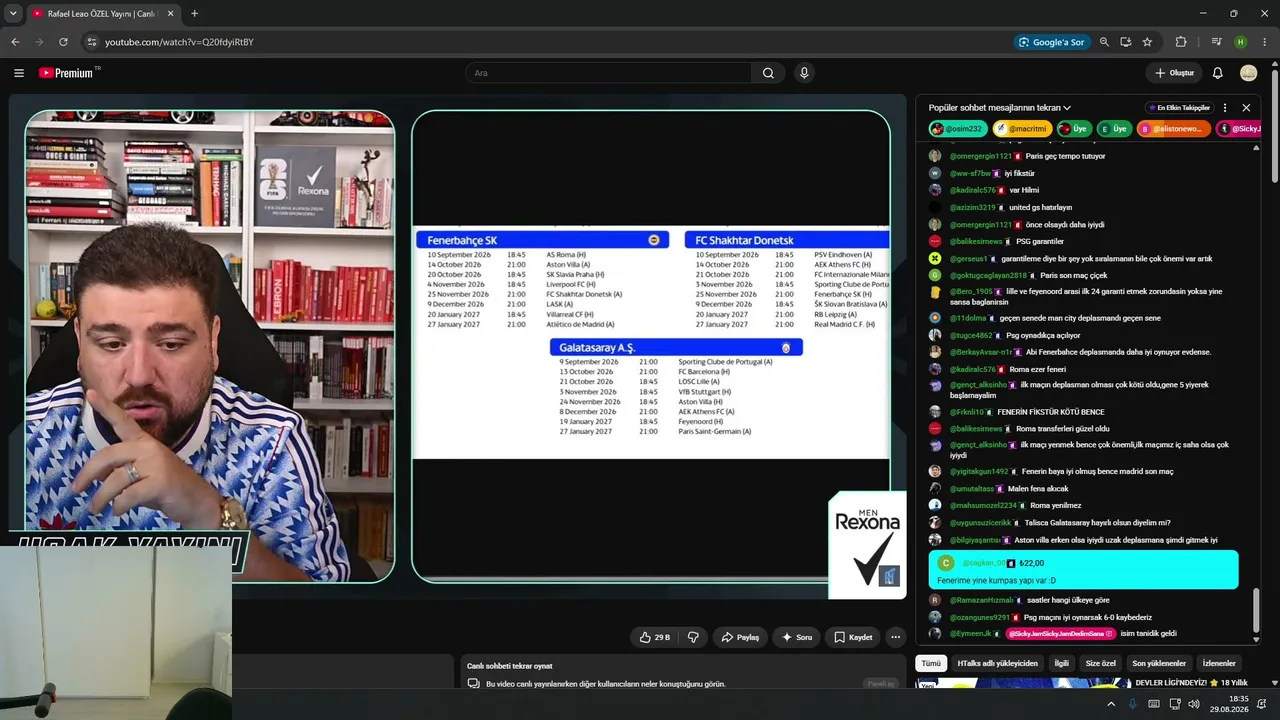1280x720 pixels.
Task: Focus the YouTube search field Ara
Action: click(608, 73)
